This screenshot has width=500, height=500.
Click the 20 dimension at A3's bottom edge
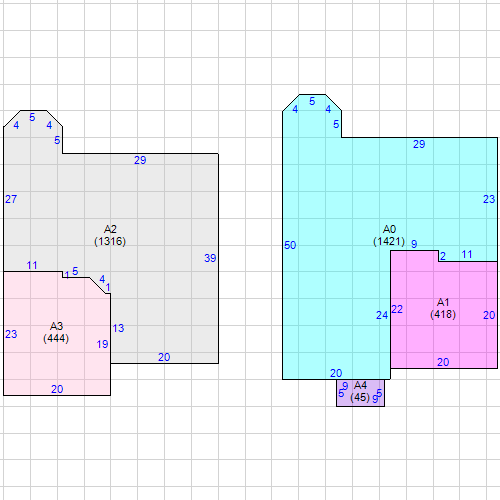(x=57, y=389)
